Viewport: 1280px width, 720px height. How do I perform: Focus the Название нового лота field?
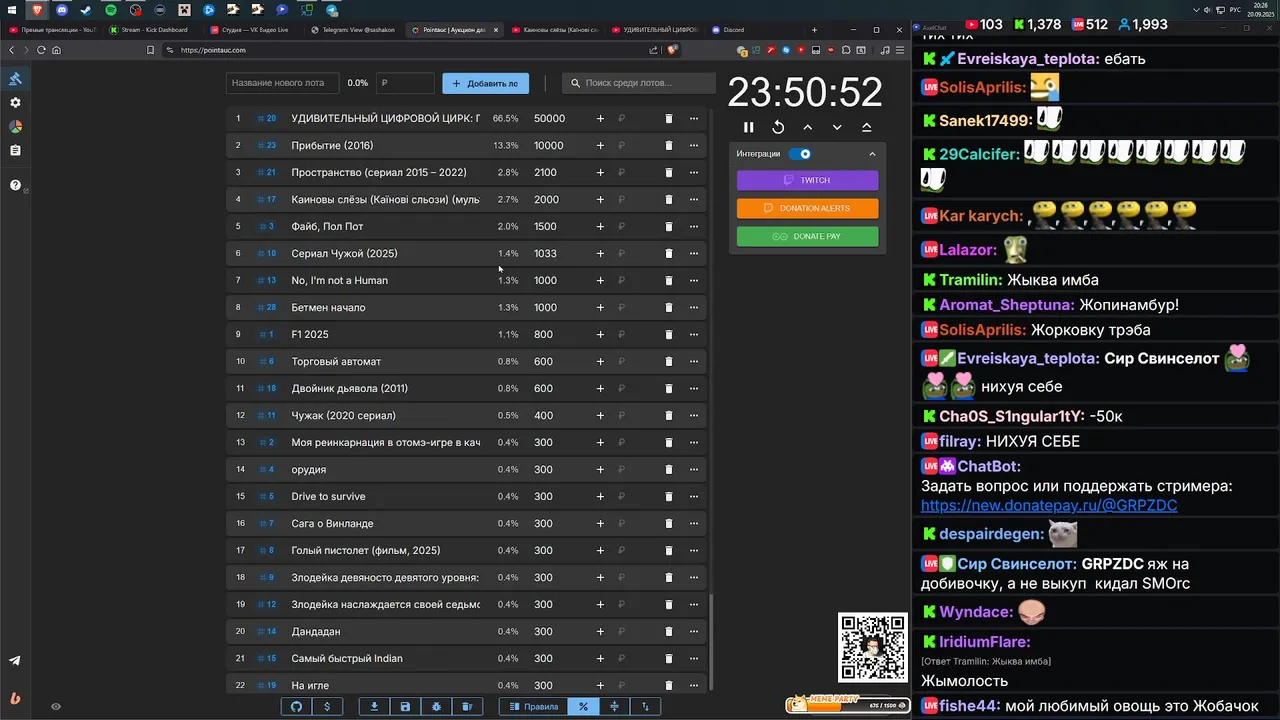pyautogui.click(x=284, y=83)
